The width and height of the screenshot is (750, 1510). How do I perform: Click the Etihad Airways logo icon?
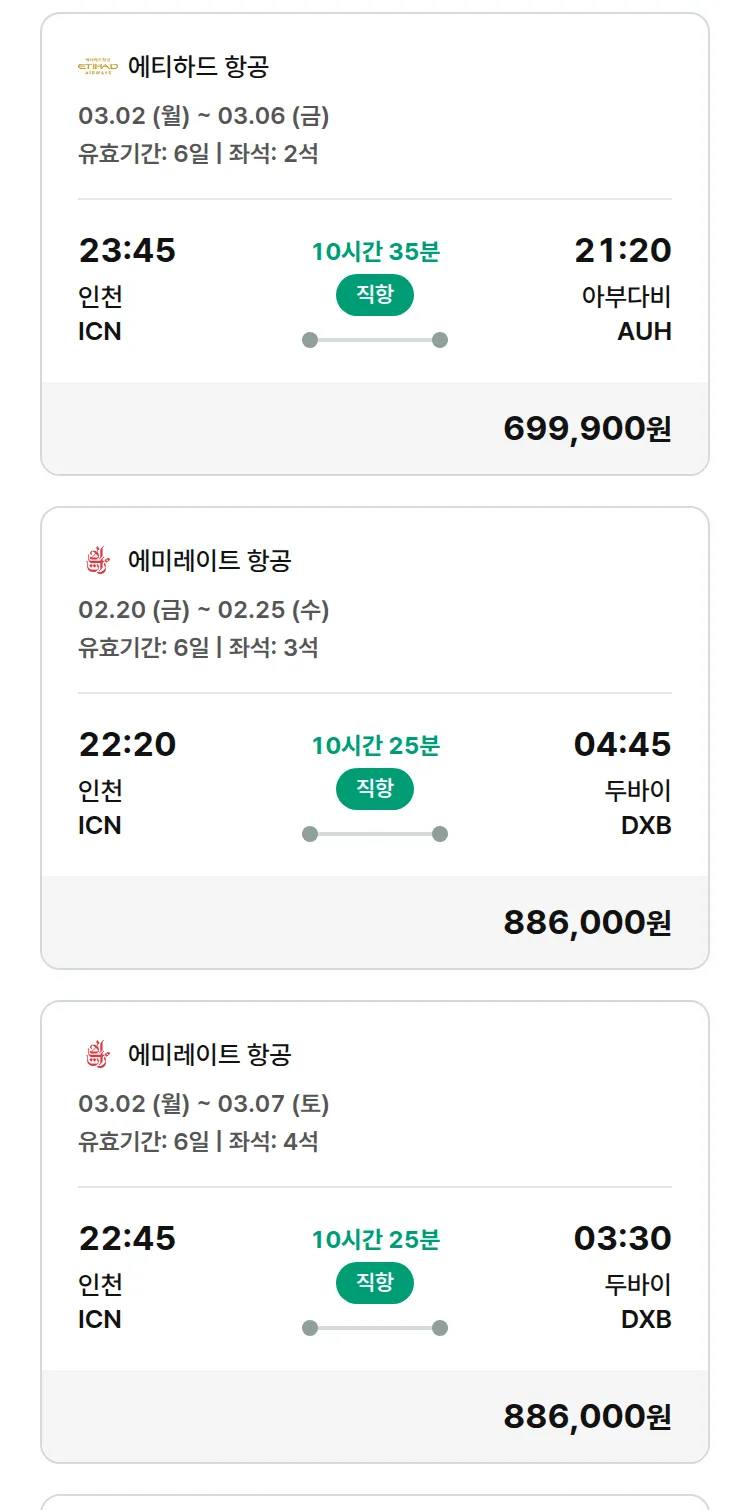click(x=97, y=67)
